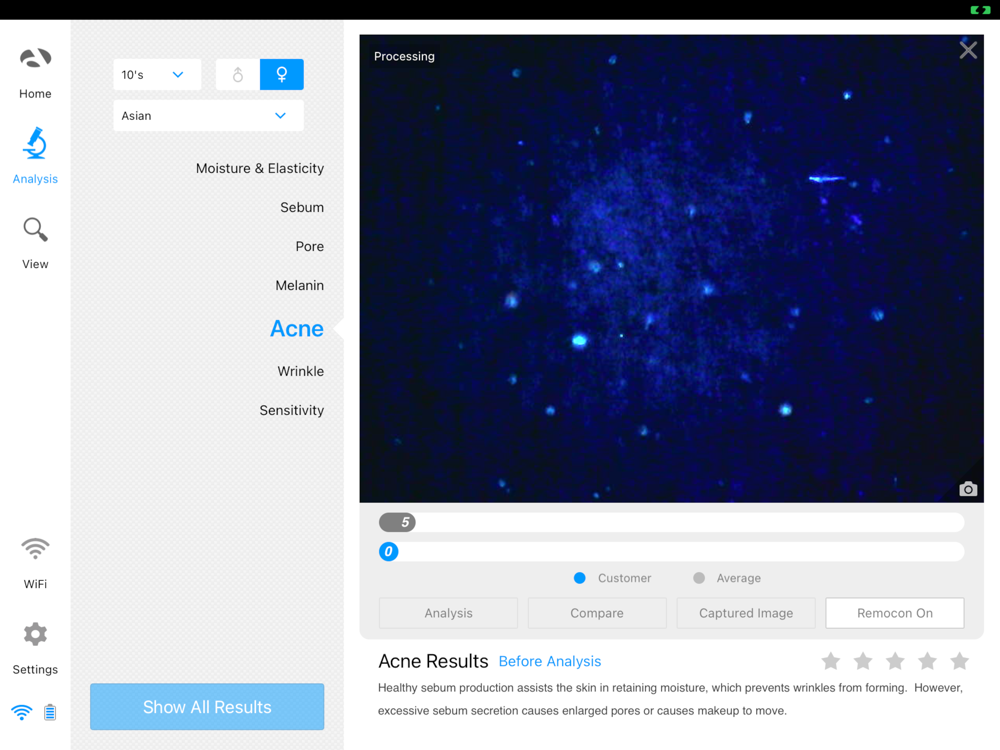Open the Asian ethnicity dropdown
This screenshot has height=750, width=1000.
pos(208,115)
